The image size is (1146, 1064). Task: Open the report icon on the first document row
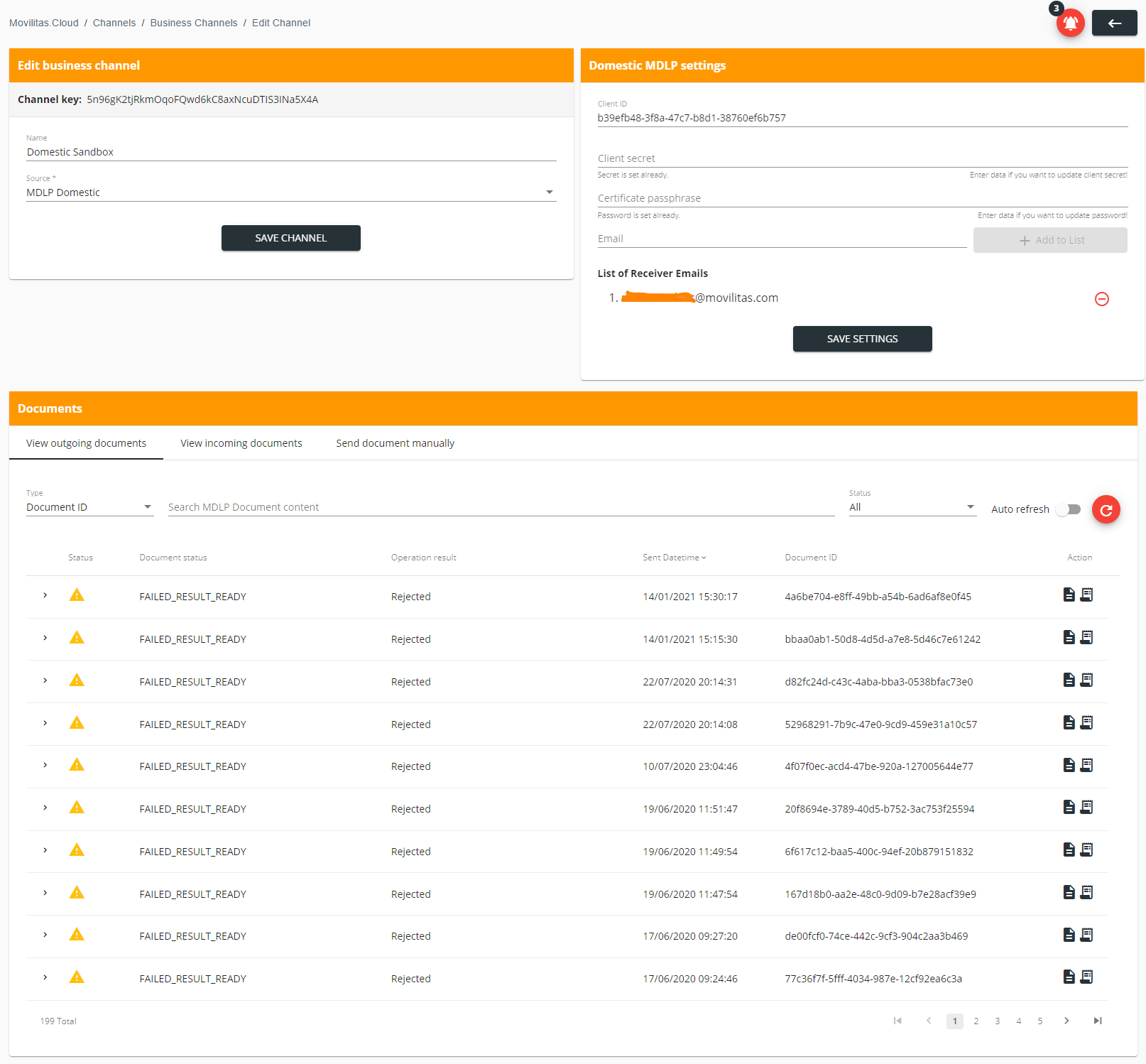click(x=1086, y=595)
